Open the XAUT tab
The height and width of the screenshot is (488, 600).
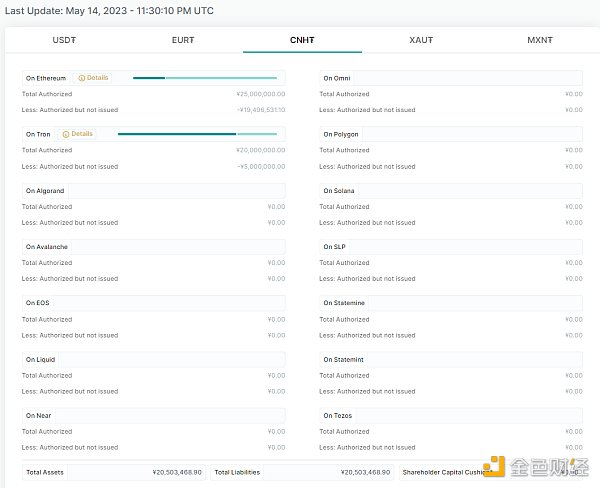pos(421,40)
